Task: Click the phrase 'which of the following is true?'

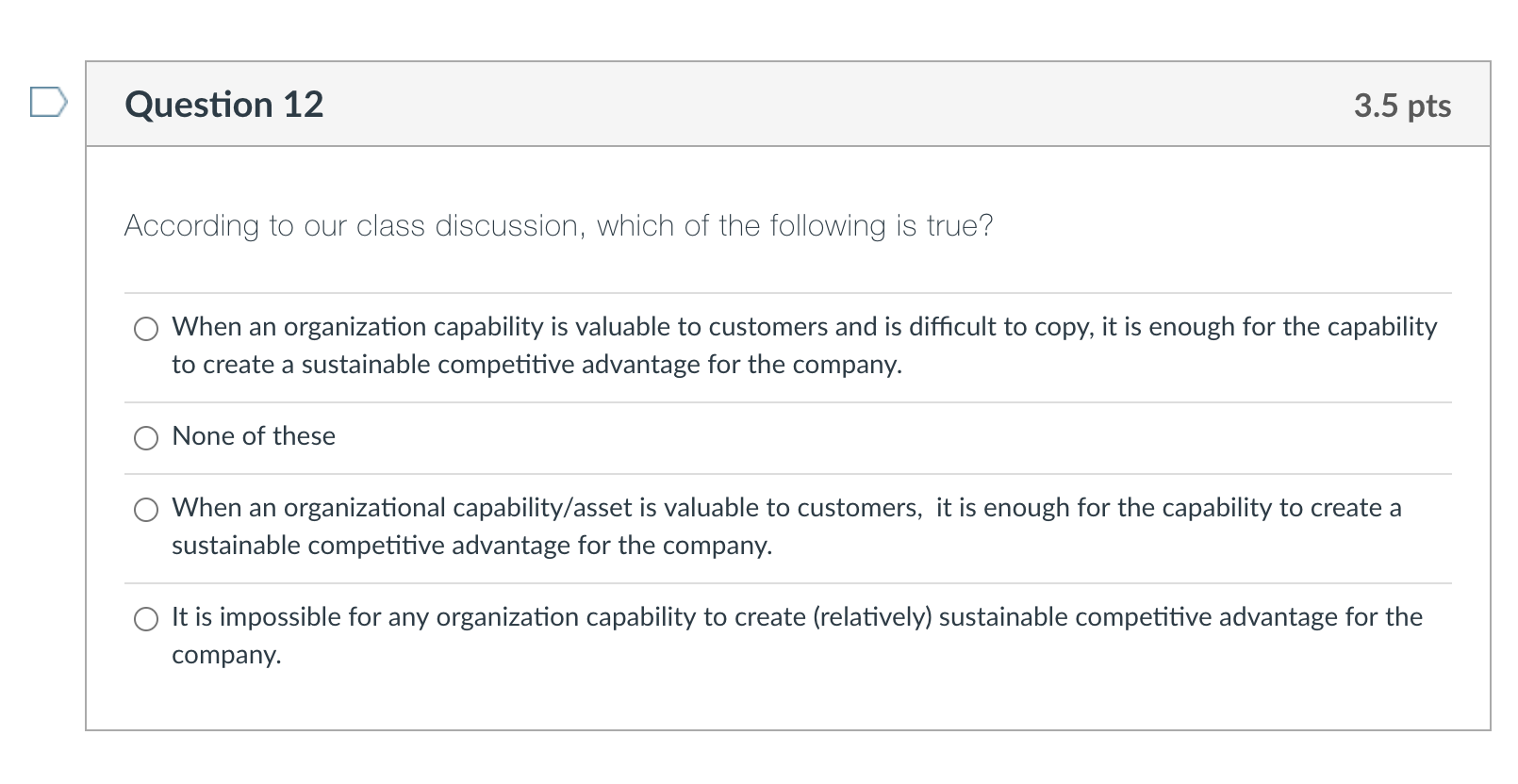Action: [795, 226]
